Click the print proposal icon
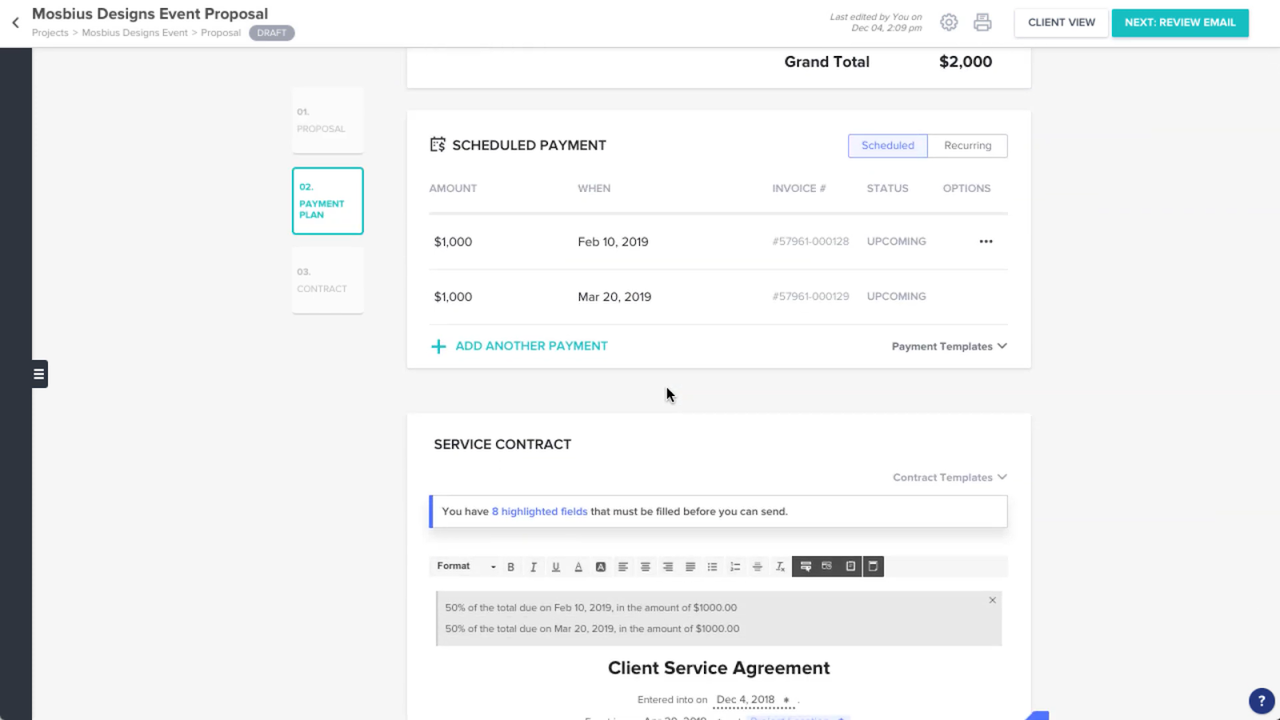Screen dimensions: 1280x720 pos(982,22)
